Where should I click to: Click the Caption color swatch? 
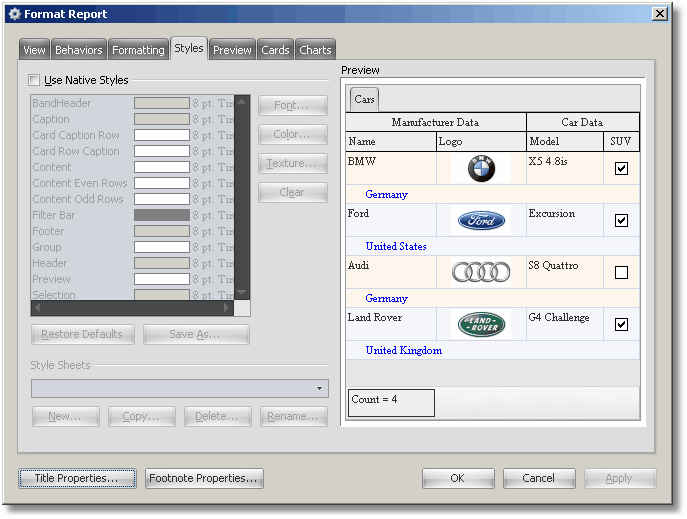162,119
